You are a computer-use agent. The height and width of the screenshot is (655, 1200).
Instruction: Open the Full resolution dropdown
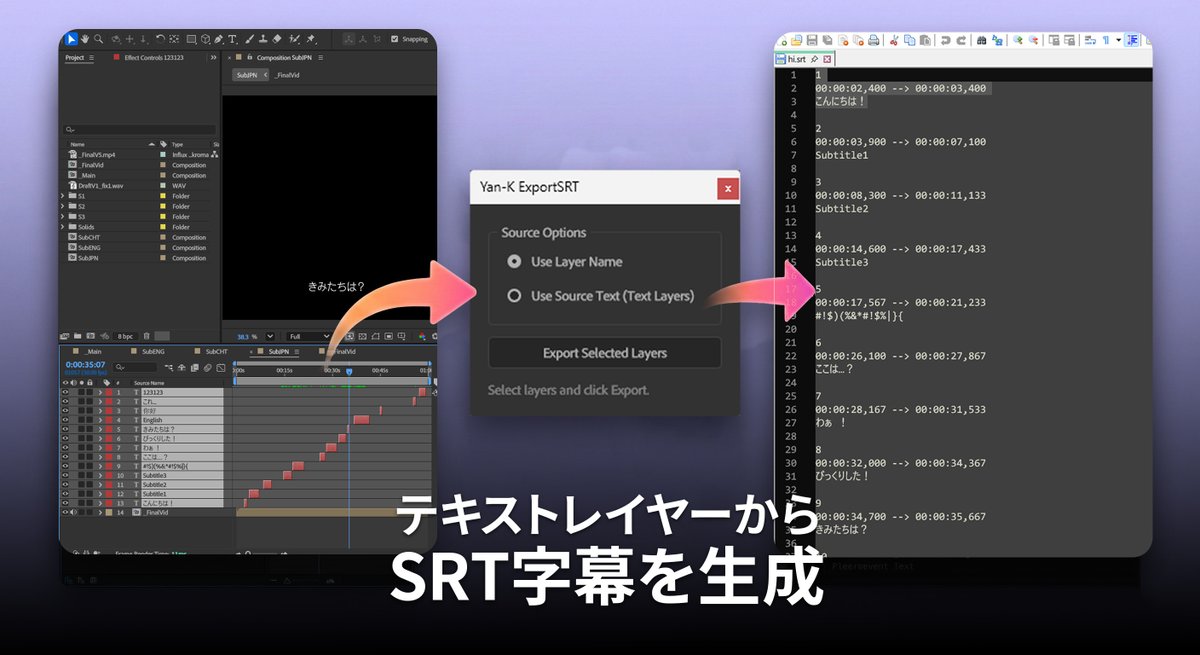coord(309,336)
